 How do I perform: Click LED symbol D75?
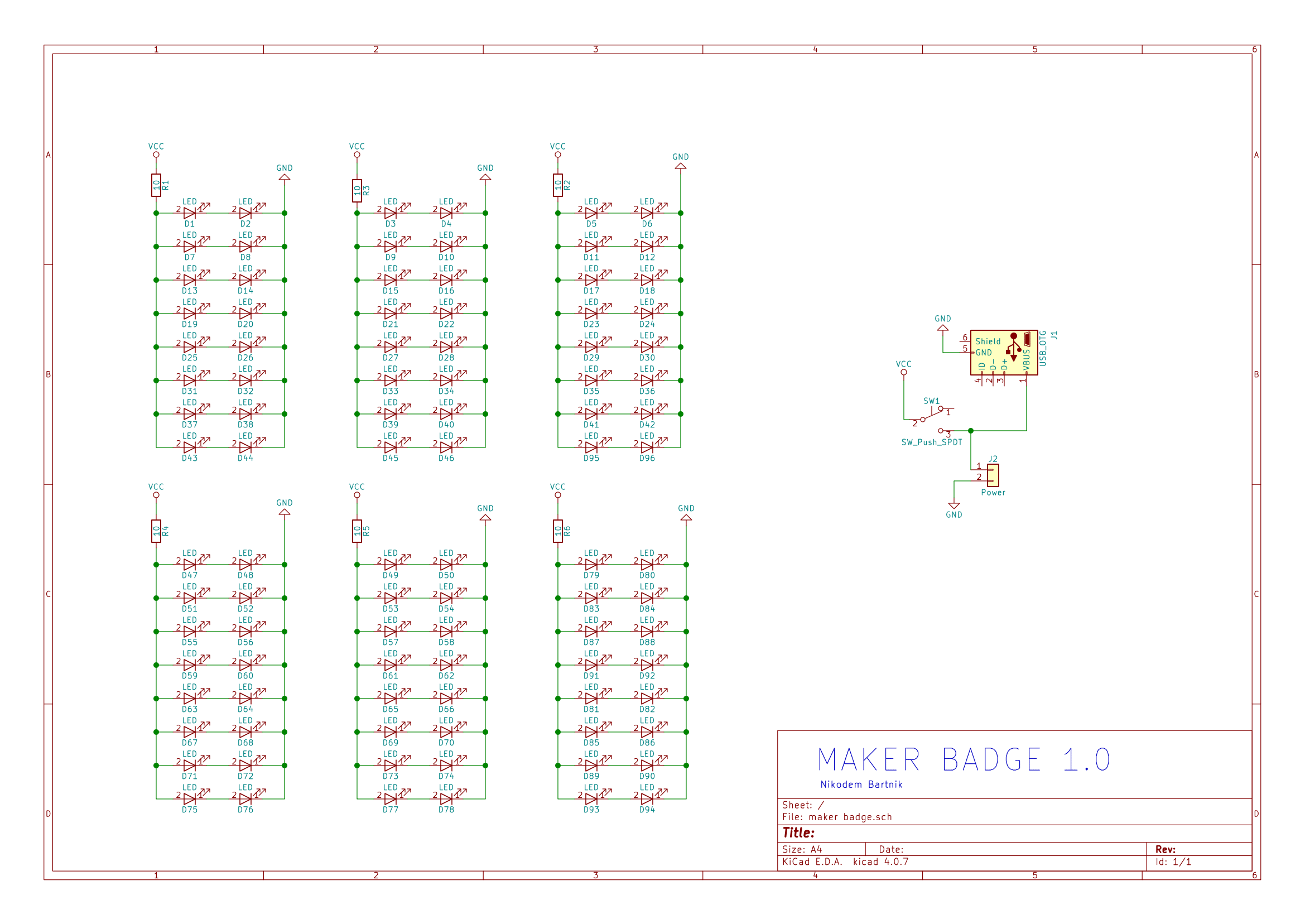[x=191, y=799]
